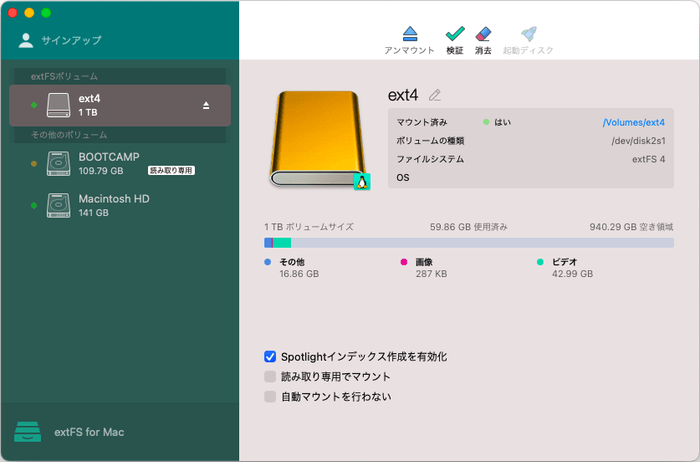Click the disk usage bar
This screenshot has width=700, height=462.
tap(469, 243)
